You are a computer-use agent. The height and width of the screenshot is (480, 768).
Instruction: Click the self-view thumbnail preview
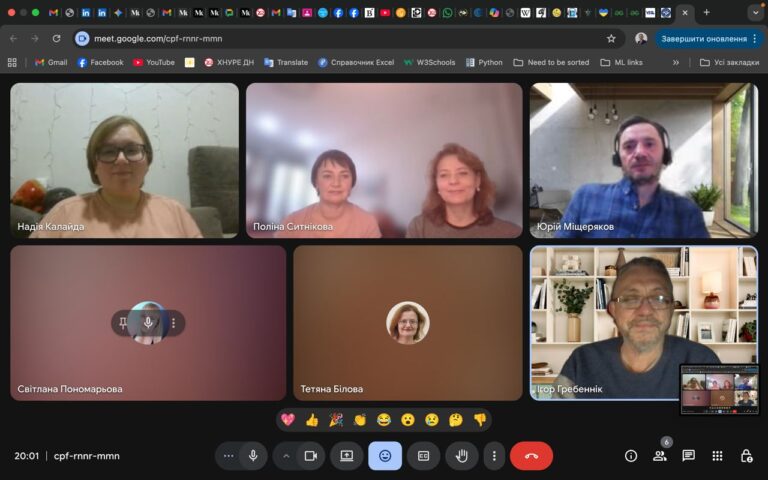tap(719, 389)
